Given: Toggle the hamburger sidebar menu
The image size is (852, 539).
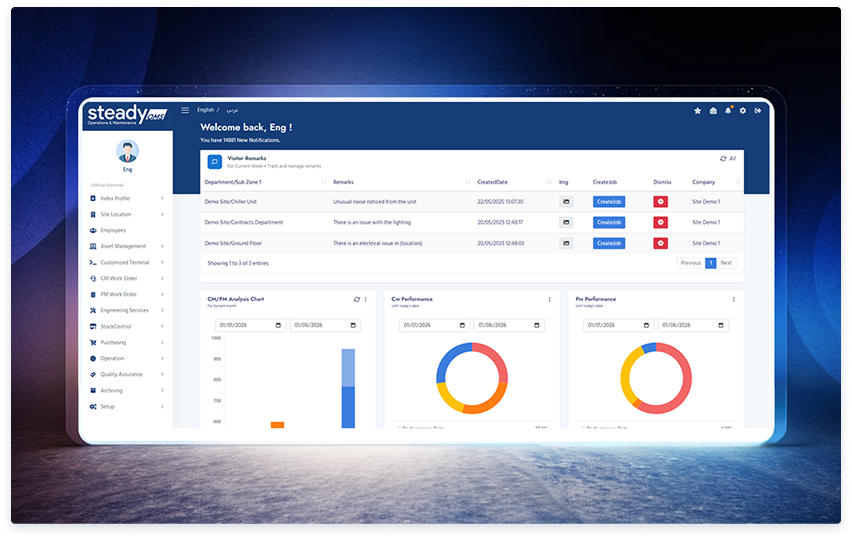Looking at the screenshot, I should click(185, 110).
